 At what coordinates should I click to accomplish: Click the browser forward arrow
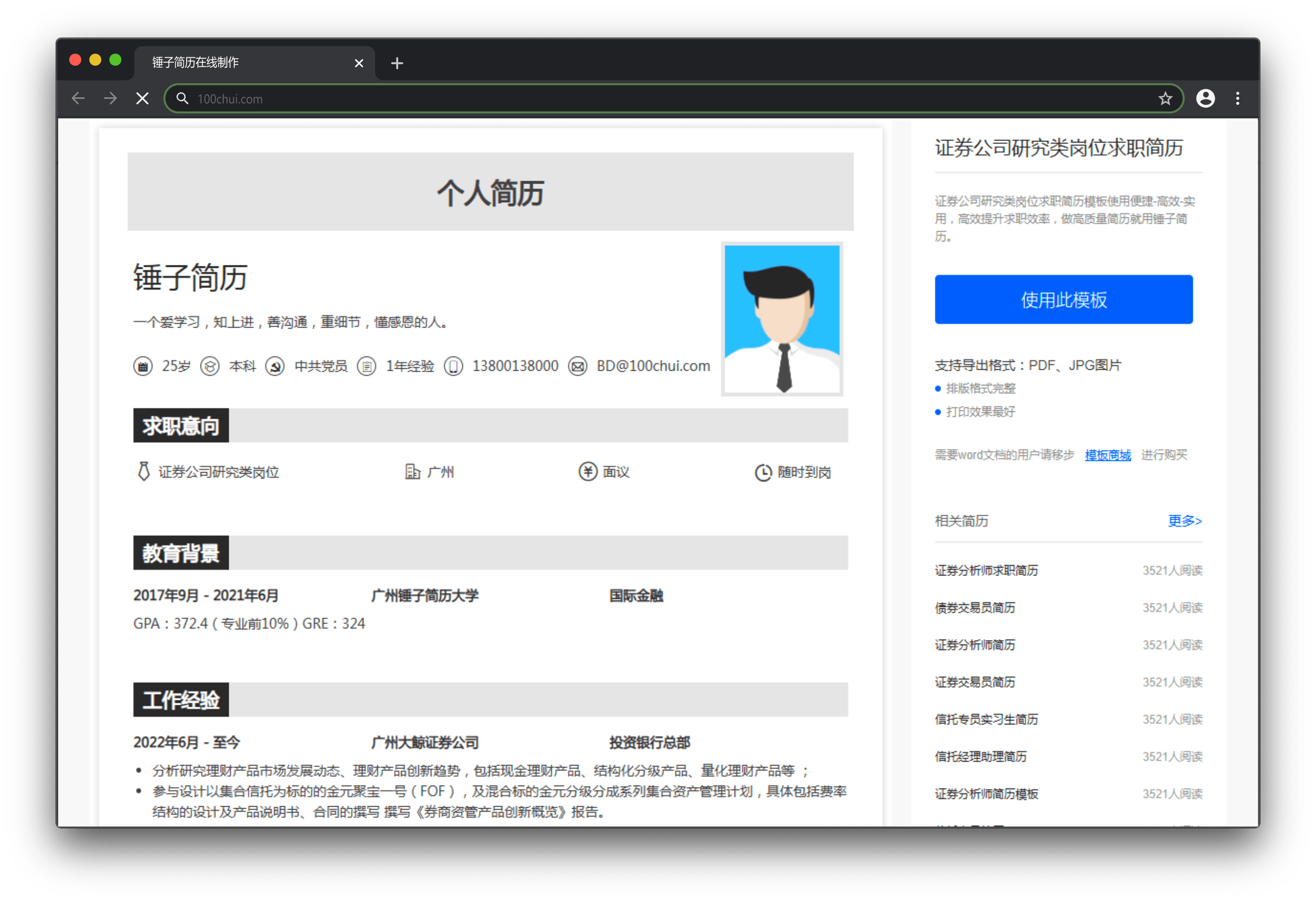pos(110,99)
